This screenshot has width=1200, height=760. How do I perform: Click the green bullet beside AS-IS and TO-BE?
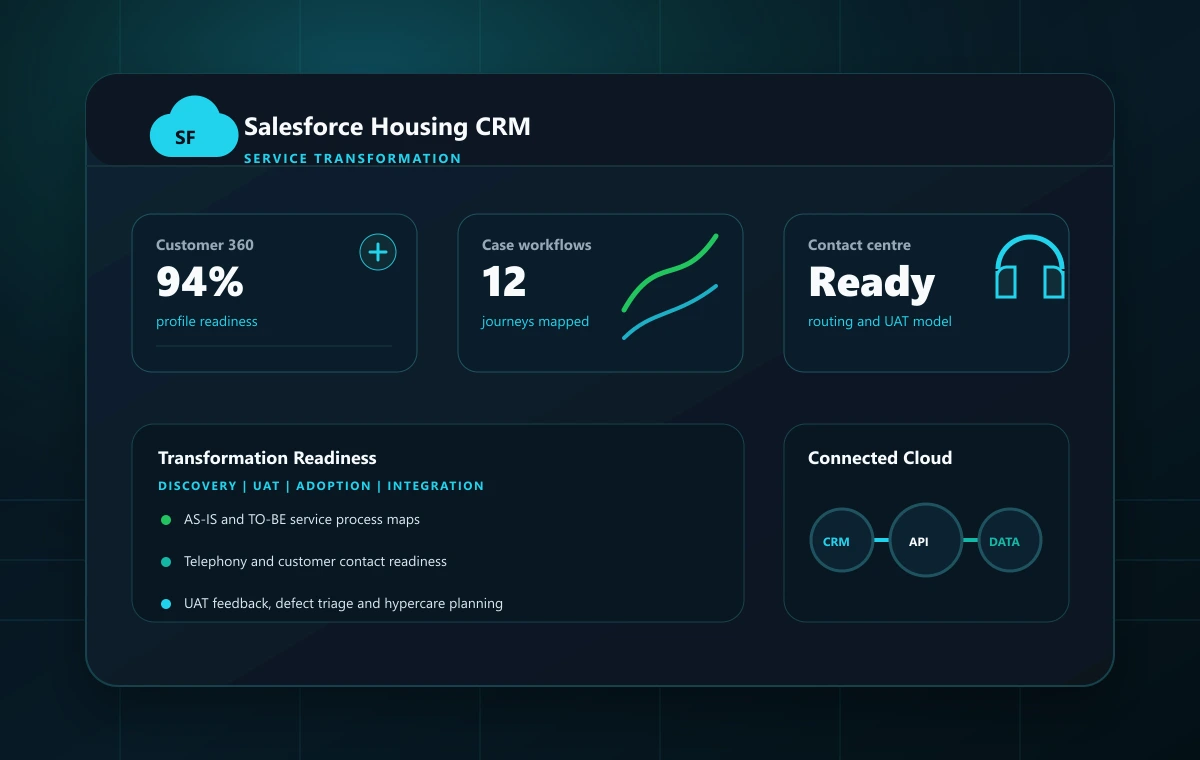coord(166,520)
